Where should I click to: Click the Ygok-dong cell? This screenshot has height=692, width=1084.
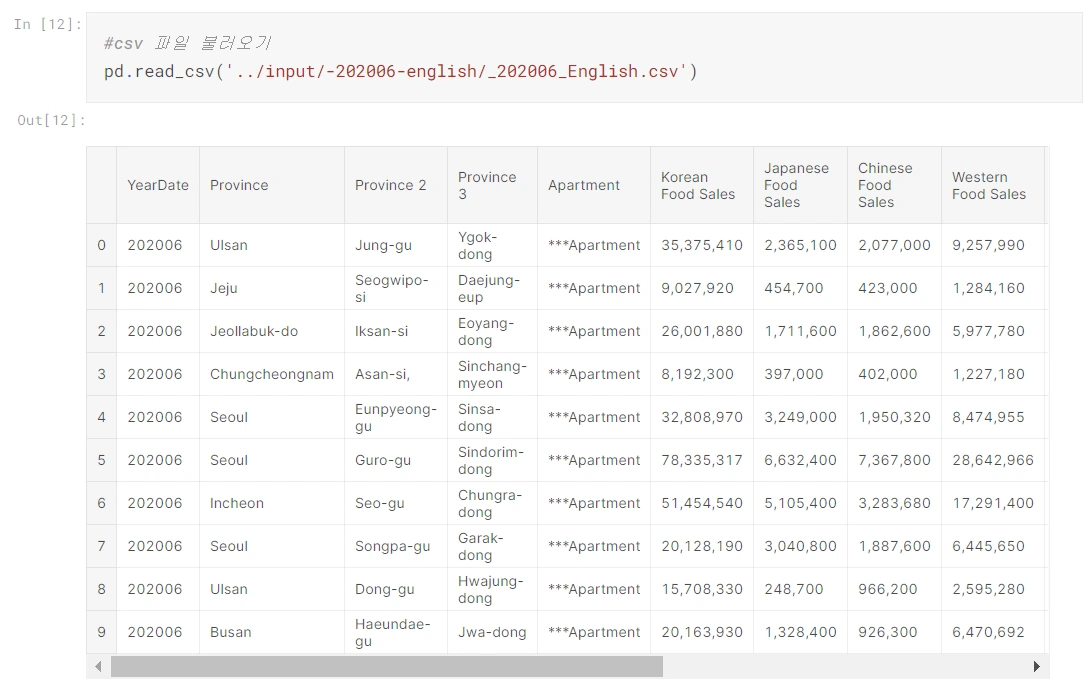pos(492,245)
